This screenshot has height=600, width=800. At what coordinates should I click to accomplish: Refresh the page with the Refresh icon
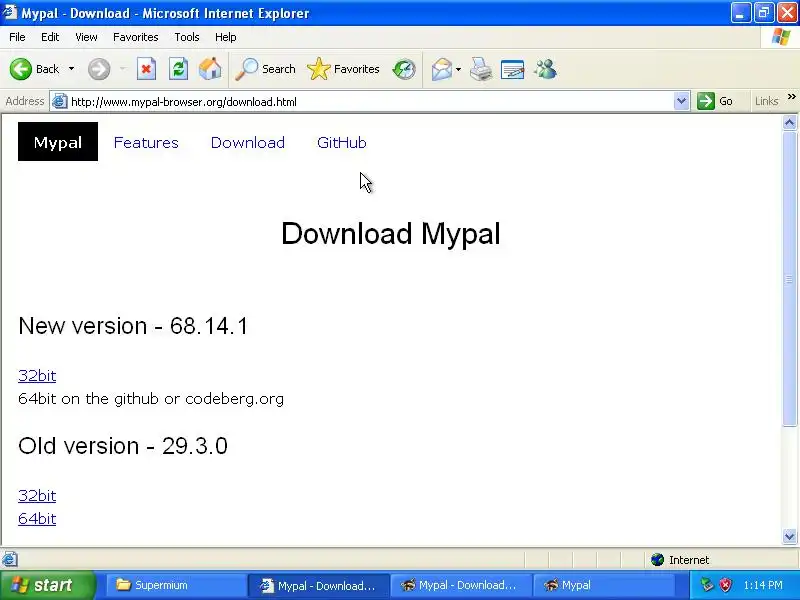click(178, 69)
